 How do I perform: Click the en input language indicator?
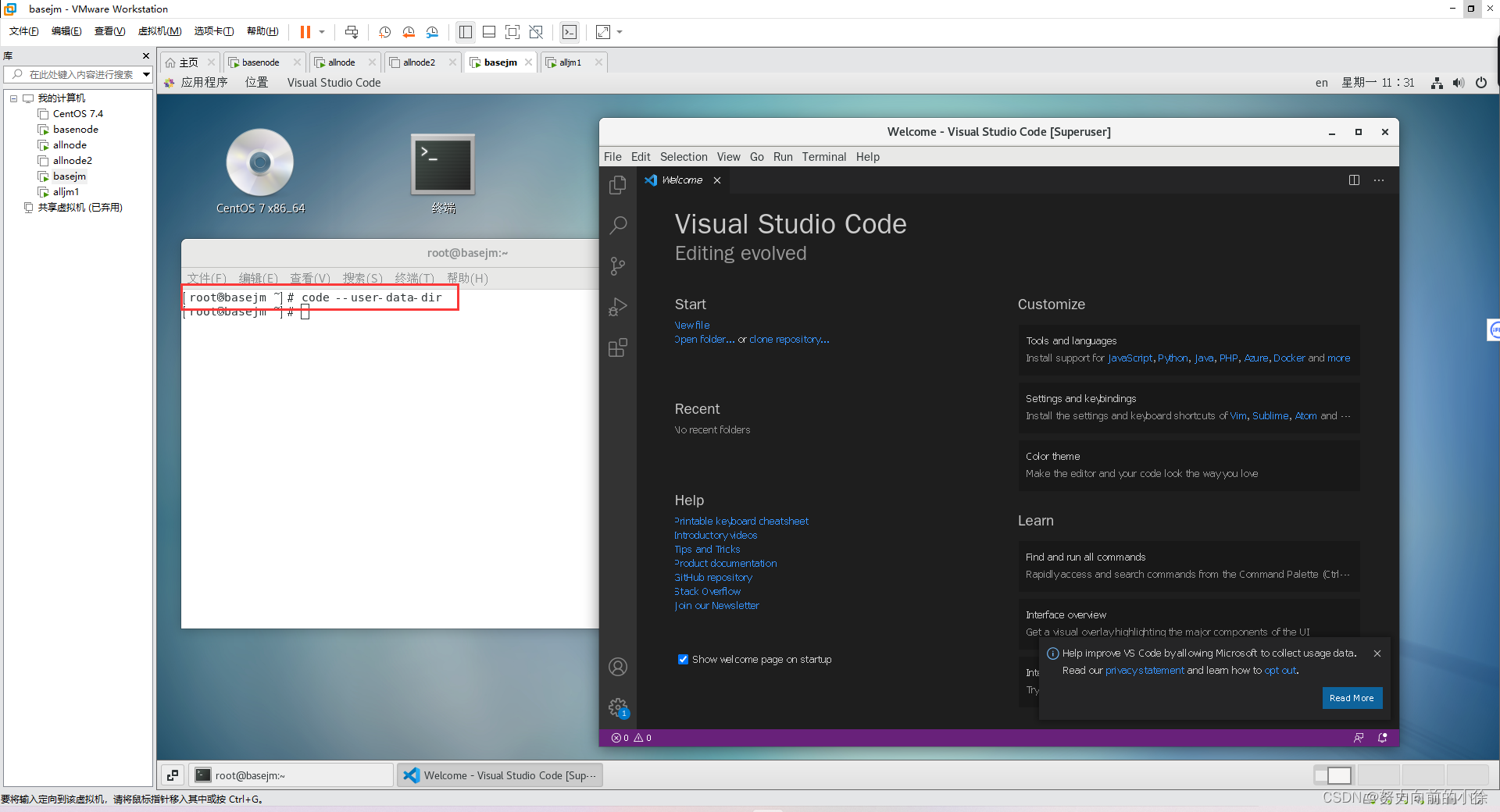coord(1321,83)
